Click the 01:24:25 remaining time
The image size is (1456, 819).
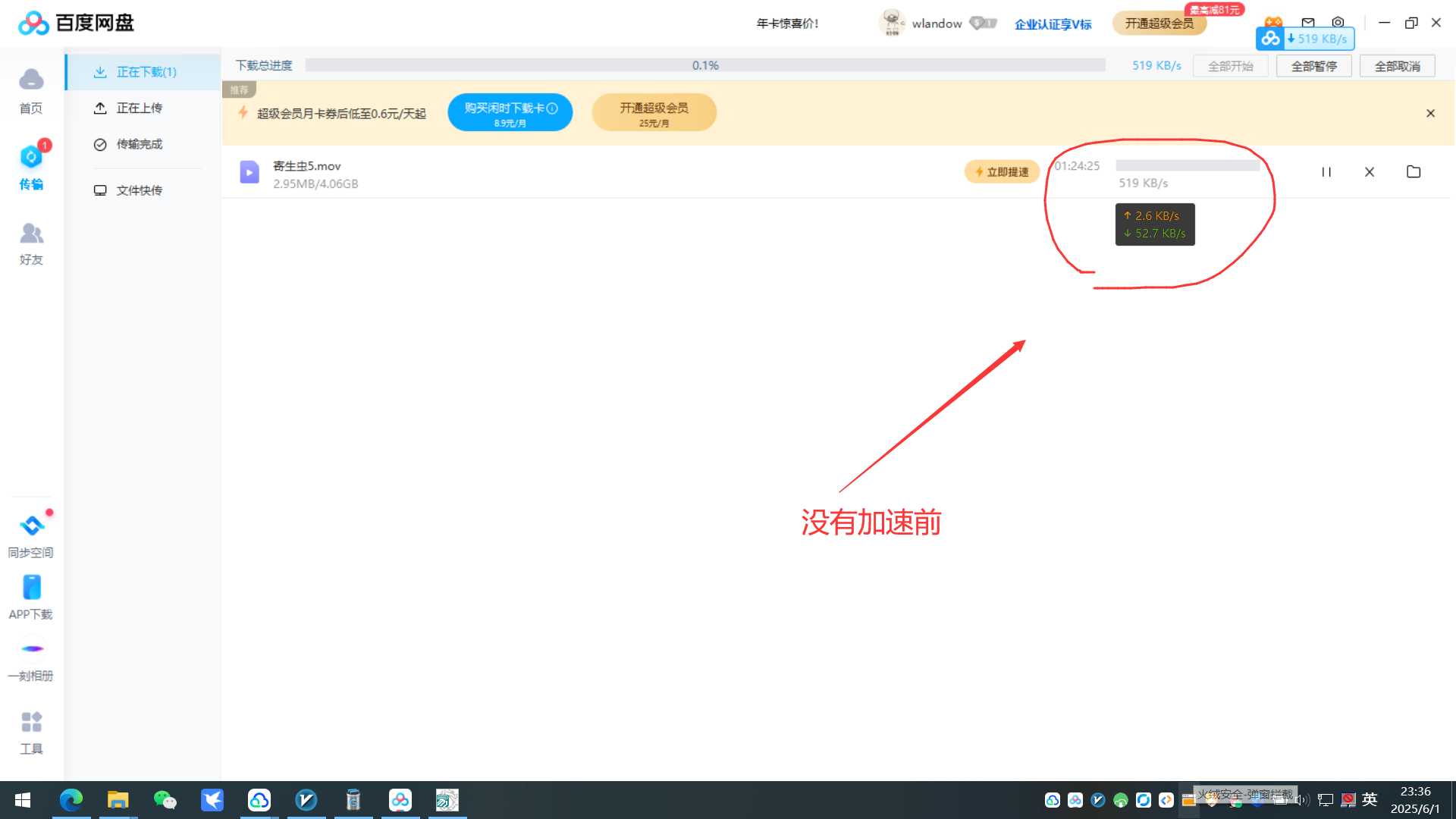(1077, 166)
